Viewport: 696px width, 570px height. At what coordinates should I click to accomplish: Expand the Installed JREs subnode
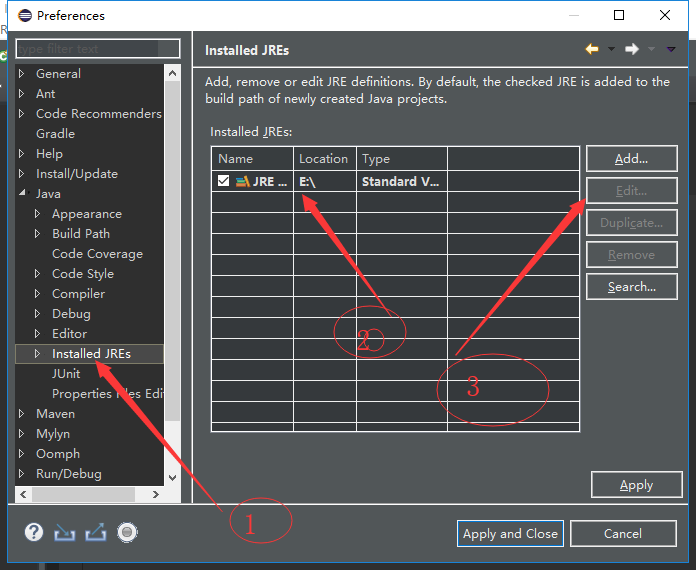coord(37,353)
